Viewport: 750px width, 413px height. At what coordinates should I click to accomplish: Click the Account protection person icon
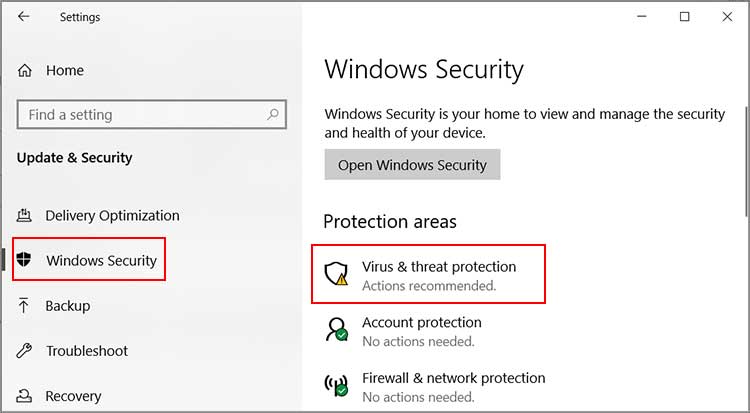[x=337, y=330]
